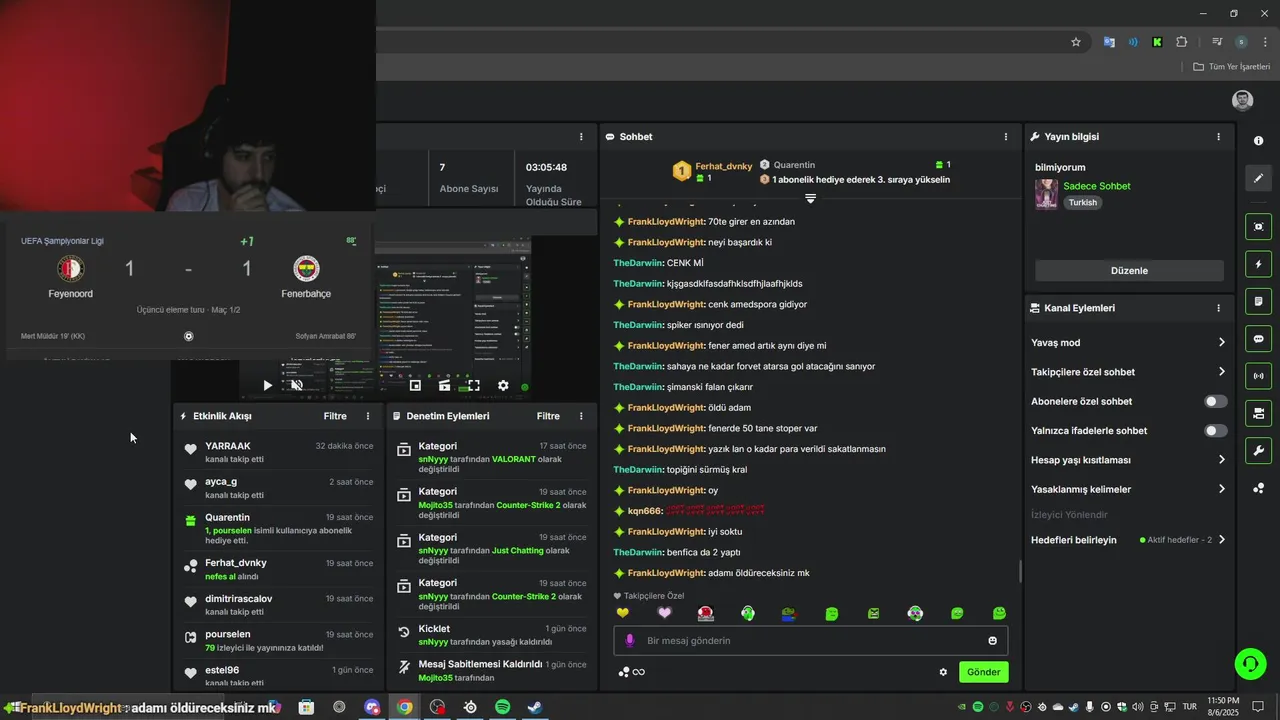Viewport: 1280px width, 720px height.
Task: Open Chrome from Windows taskbar
Action: click(404, 707)
